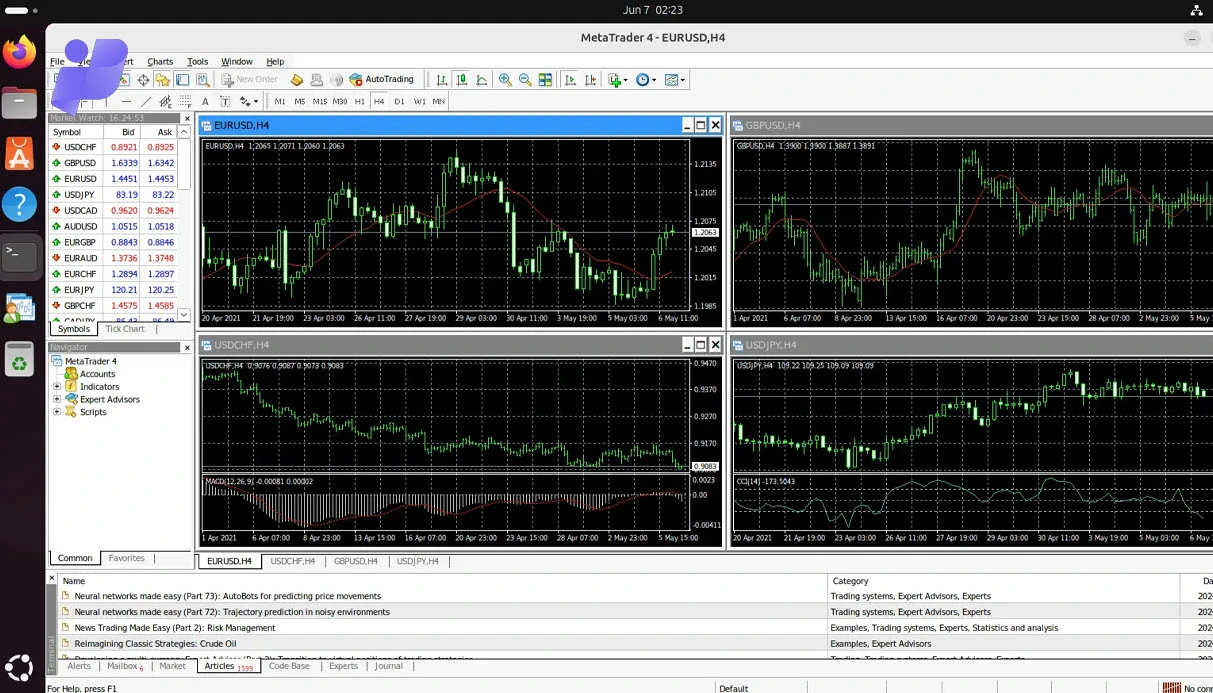
Task: Open MetaEditor with the yellow book icon
Action: tap(296, 80)
